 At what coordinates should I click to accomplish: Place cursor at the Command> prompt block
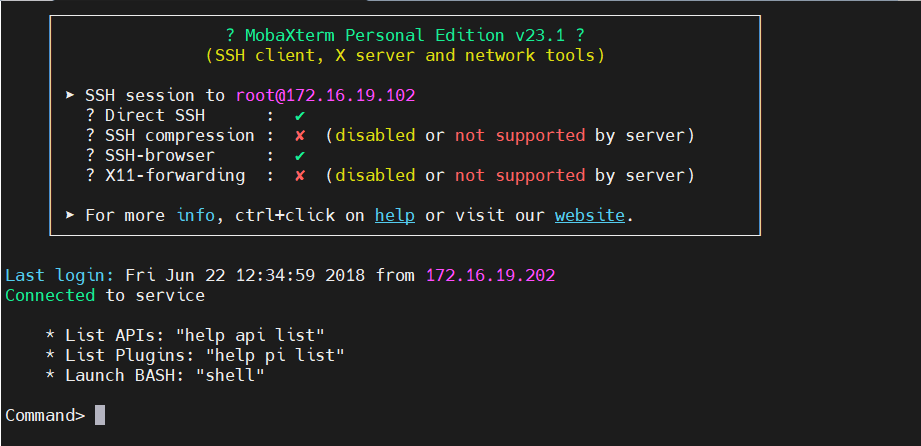click(100, 415)
